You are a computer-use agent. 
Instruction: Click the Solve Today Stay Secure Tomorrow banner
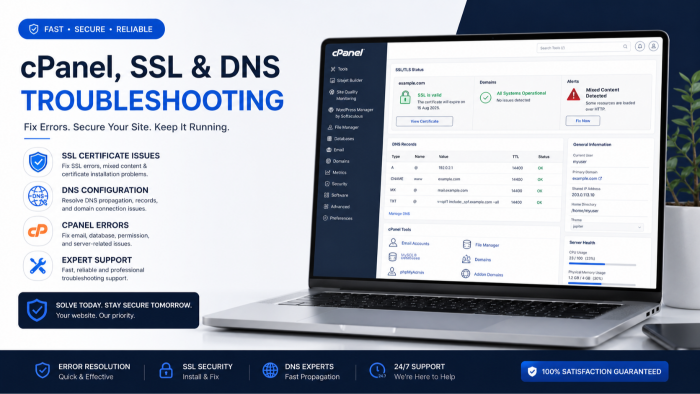[x=108, y=311]
